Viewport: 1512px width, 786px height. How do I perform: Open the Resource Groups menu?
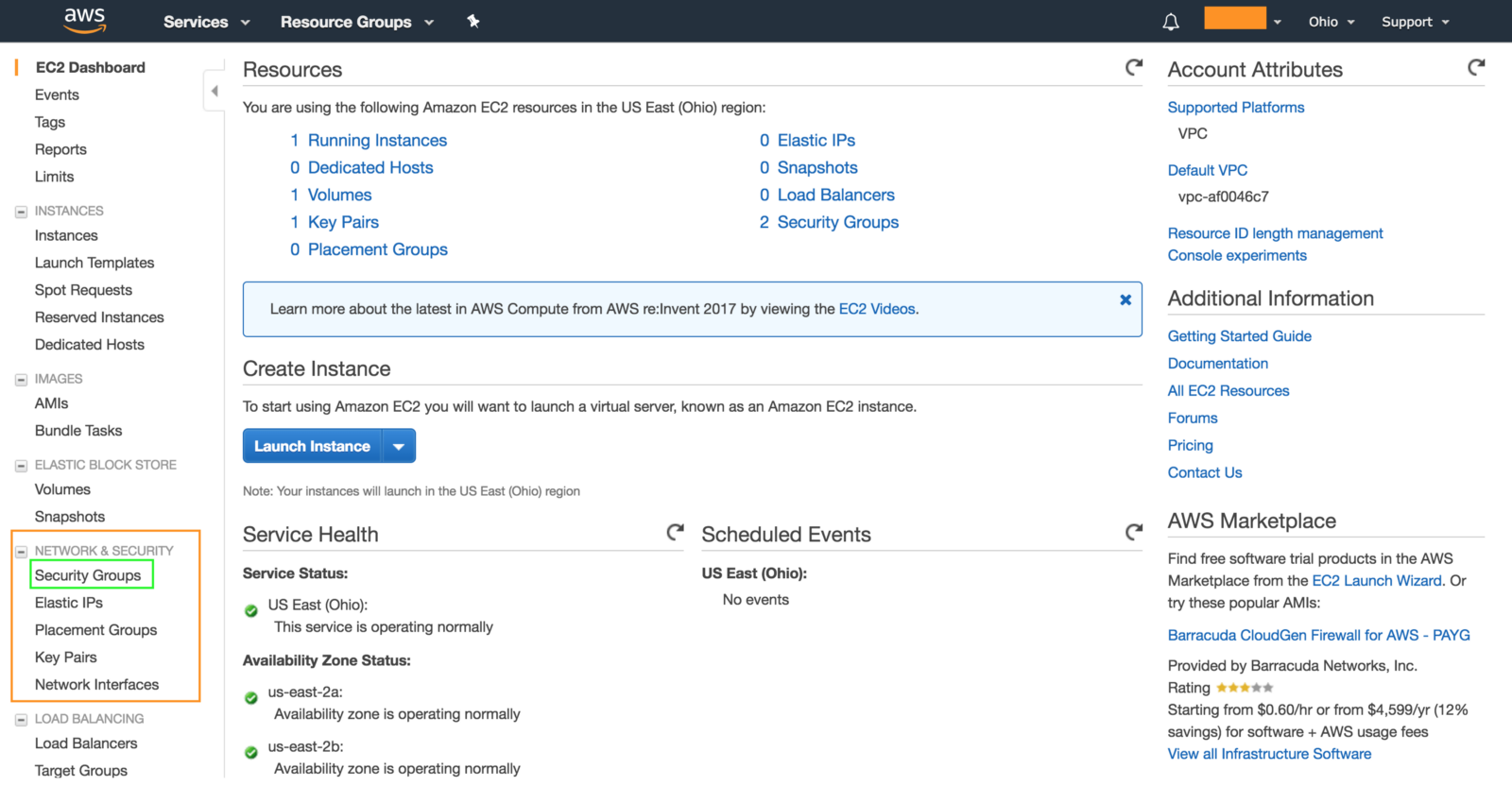click(356, 22)
